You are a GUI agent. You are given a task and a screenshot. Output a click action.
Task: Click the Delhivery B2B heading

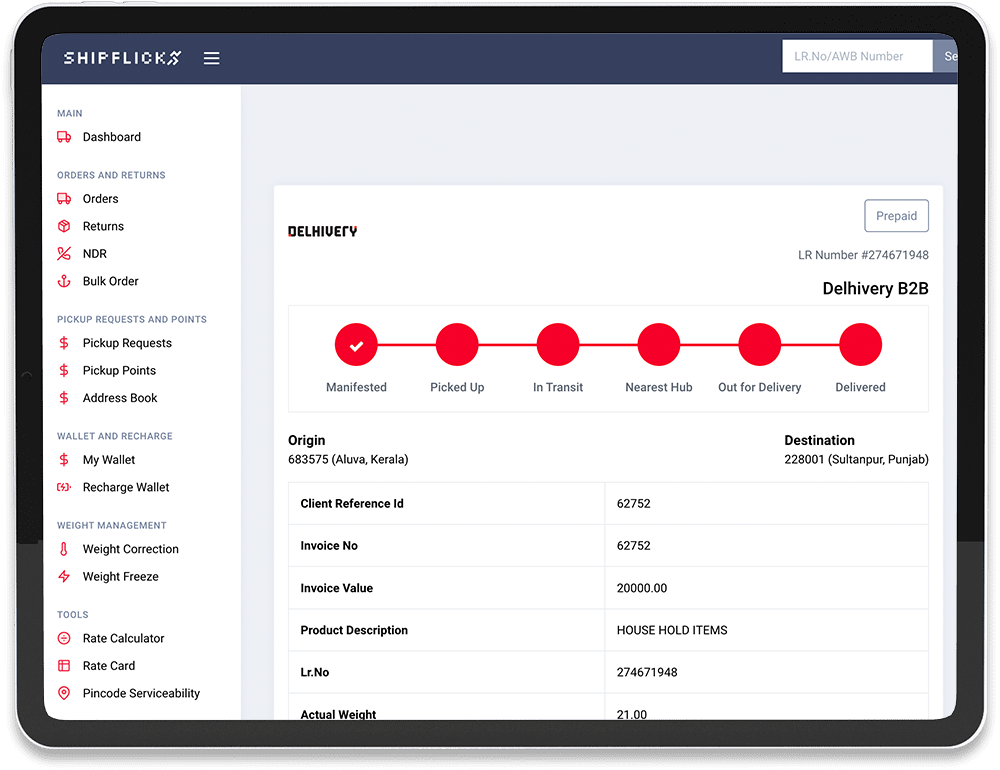875,288
